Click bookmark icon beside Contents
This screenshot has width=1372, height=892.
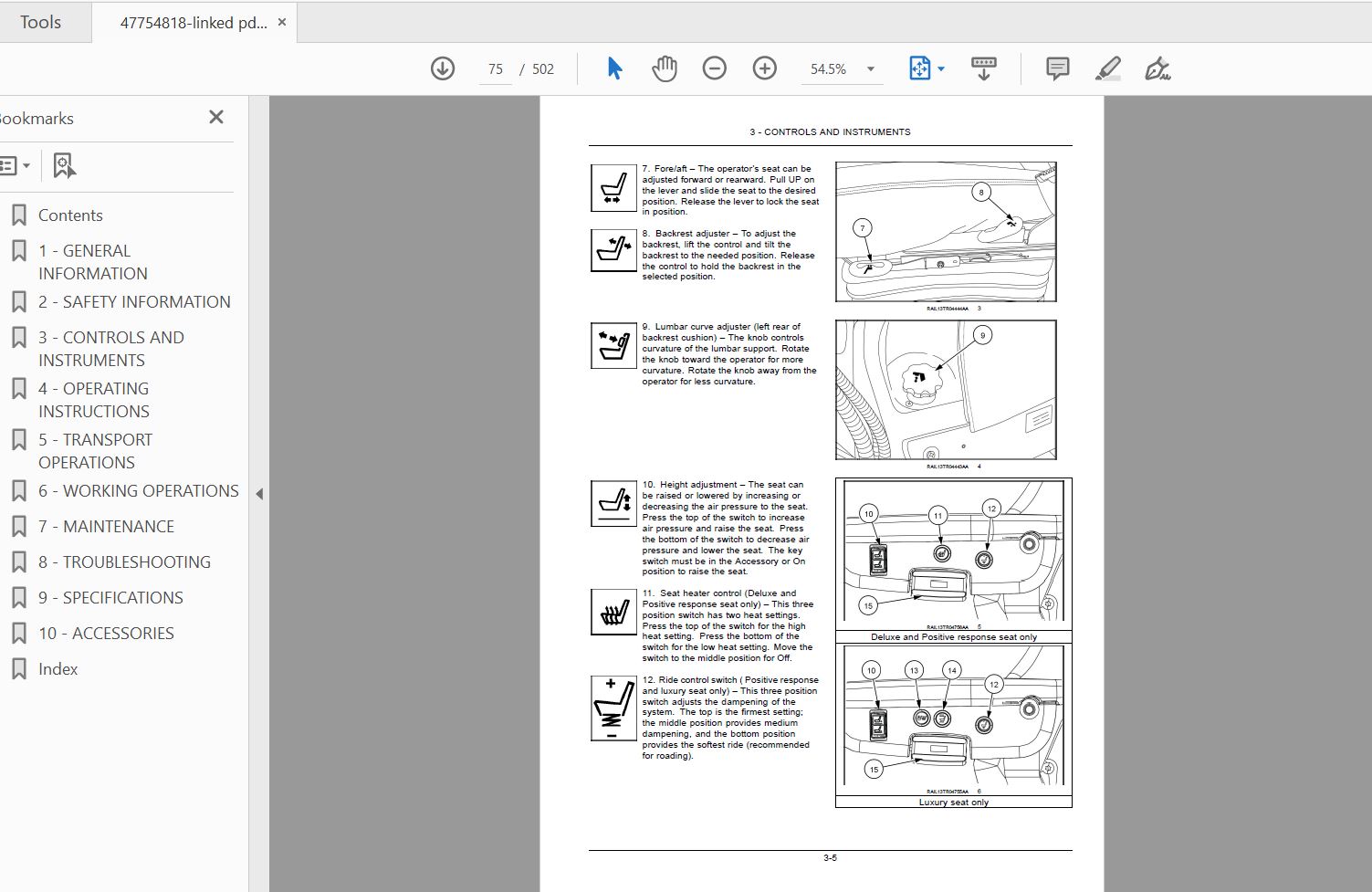tap(18, 215)
